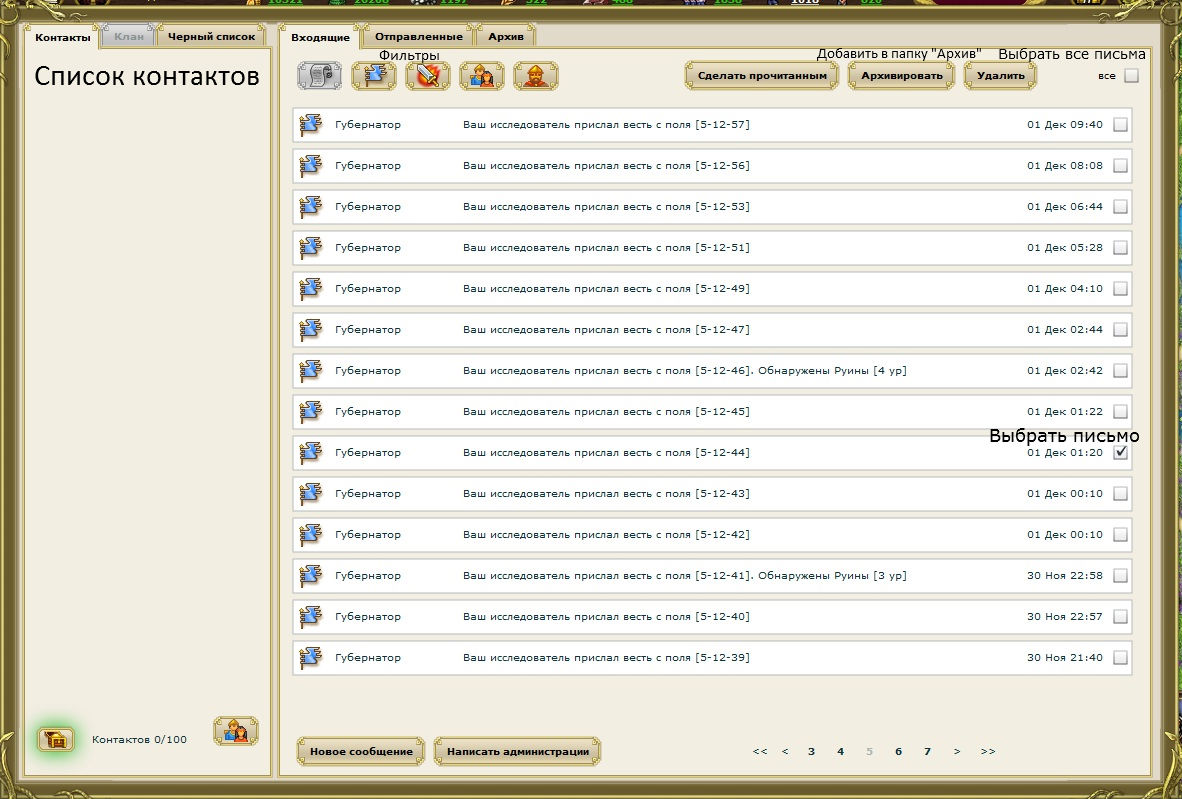Tick the checkbox for message [5-12-57]

(1120, 125)
